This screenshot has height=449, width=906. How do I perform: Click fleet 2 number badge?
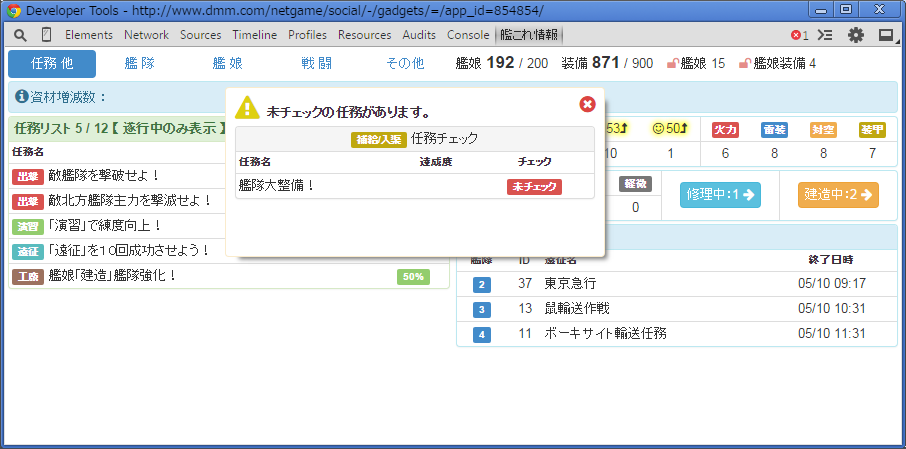(x=482, y=284)
